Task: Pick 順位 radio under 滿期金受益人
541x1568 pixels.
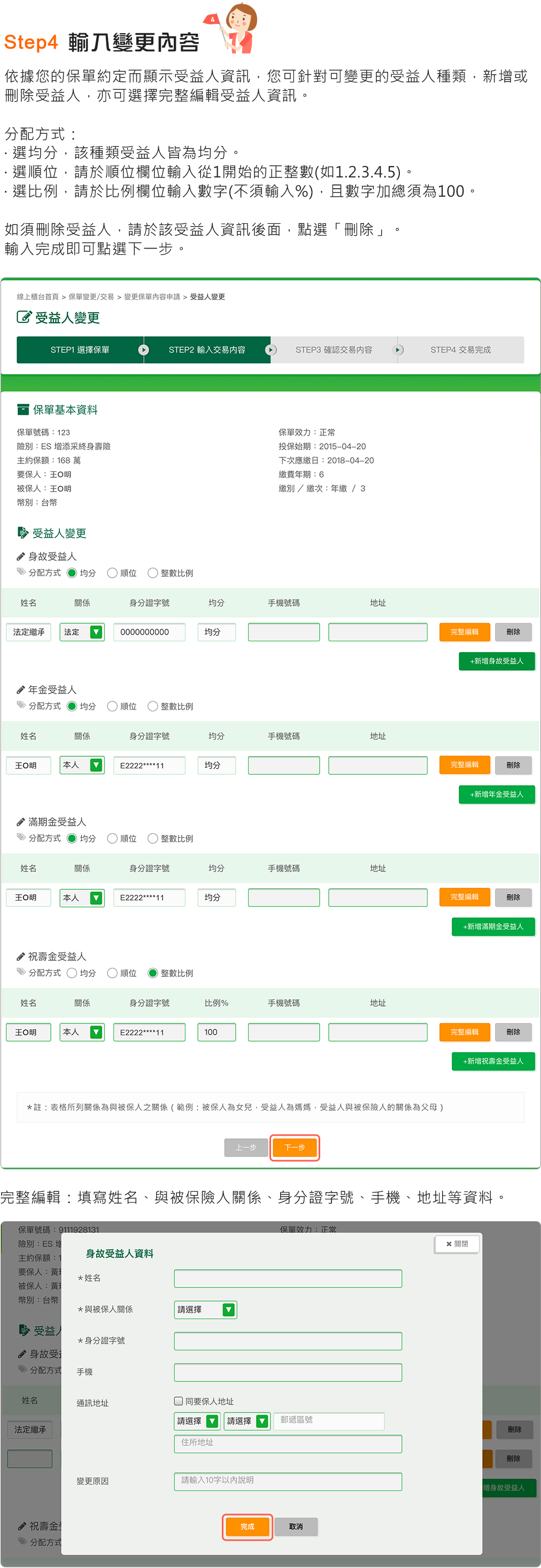Action: (112, 838)
